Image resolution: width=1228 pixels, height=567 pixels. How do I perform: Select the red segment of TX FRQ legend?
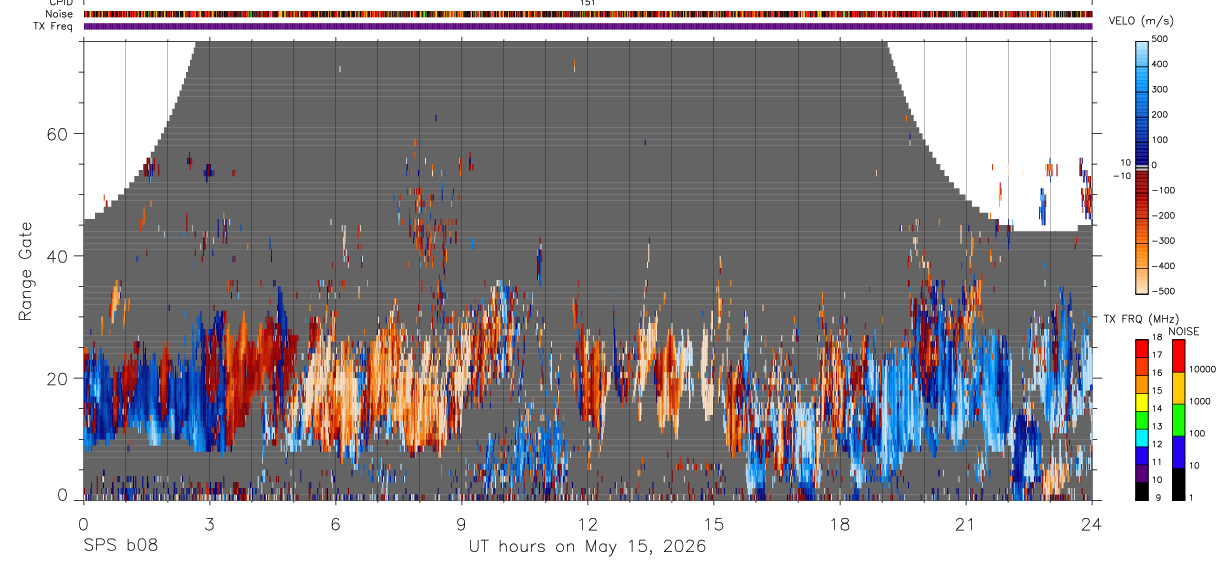1142,349
